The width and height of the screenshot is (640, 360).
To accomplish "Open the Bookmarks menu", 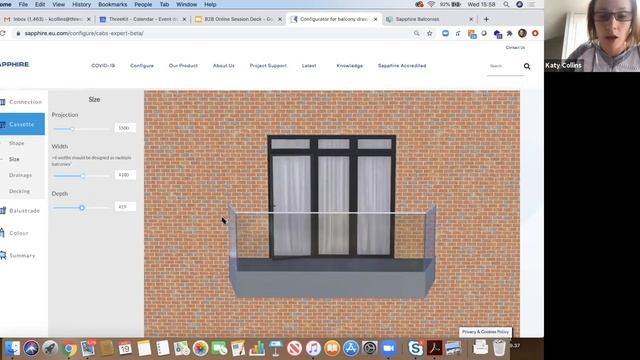I will click(x=113, y=4).
